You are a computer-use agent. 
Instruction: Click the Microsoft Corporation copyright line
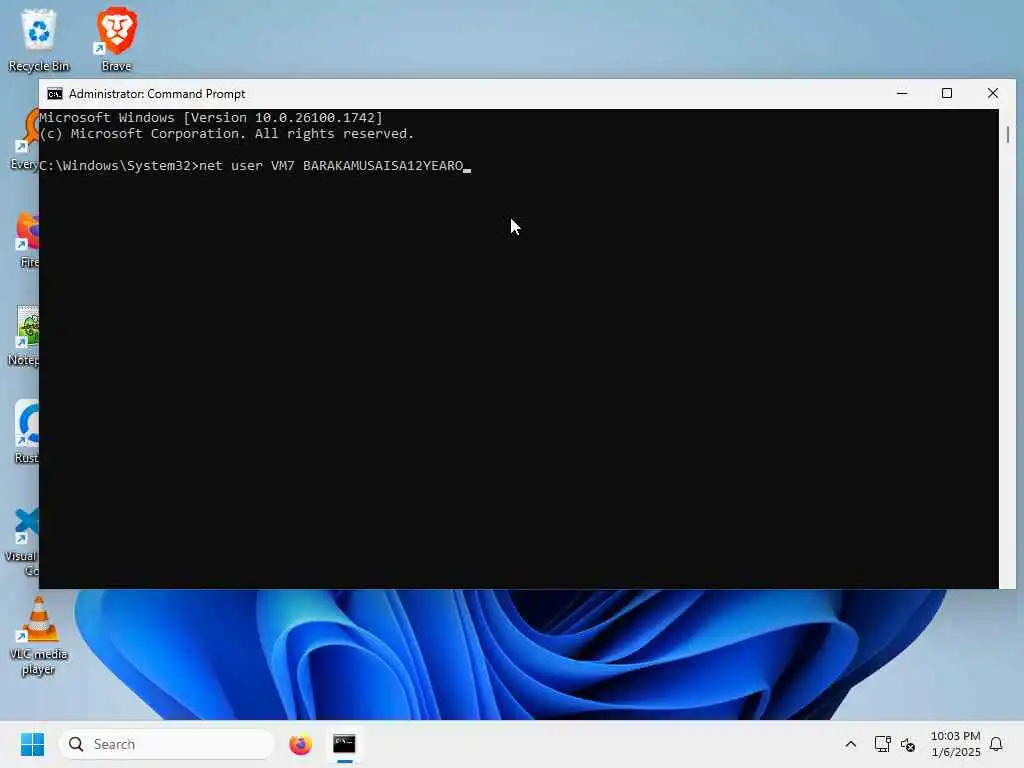coord(227,134)
